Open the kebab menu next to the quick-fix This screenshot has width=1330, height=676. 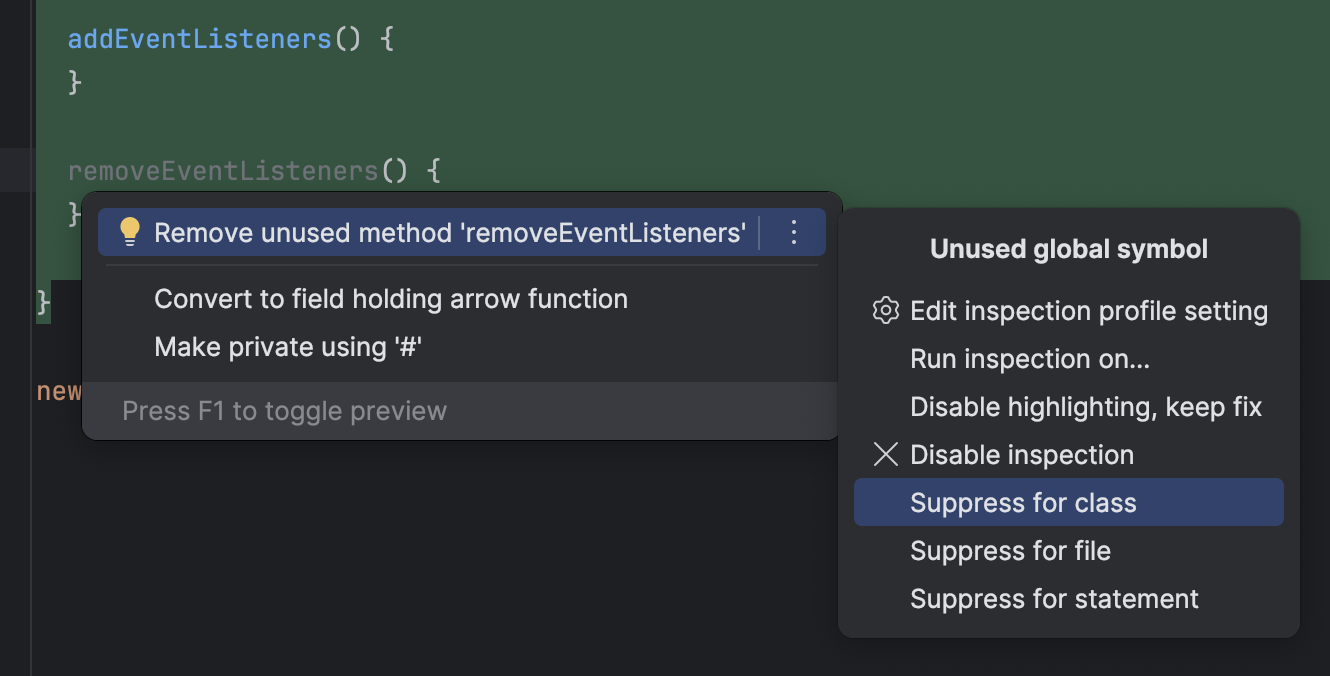[793, 231]
